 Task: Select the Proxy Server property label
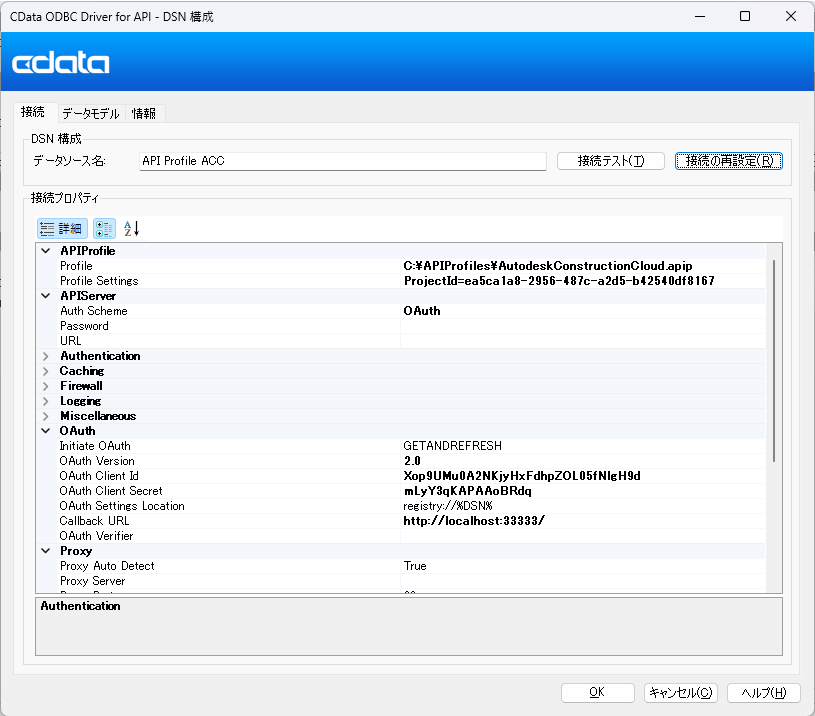click(x=93, y=581)
